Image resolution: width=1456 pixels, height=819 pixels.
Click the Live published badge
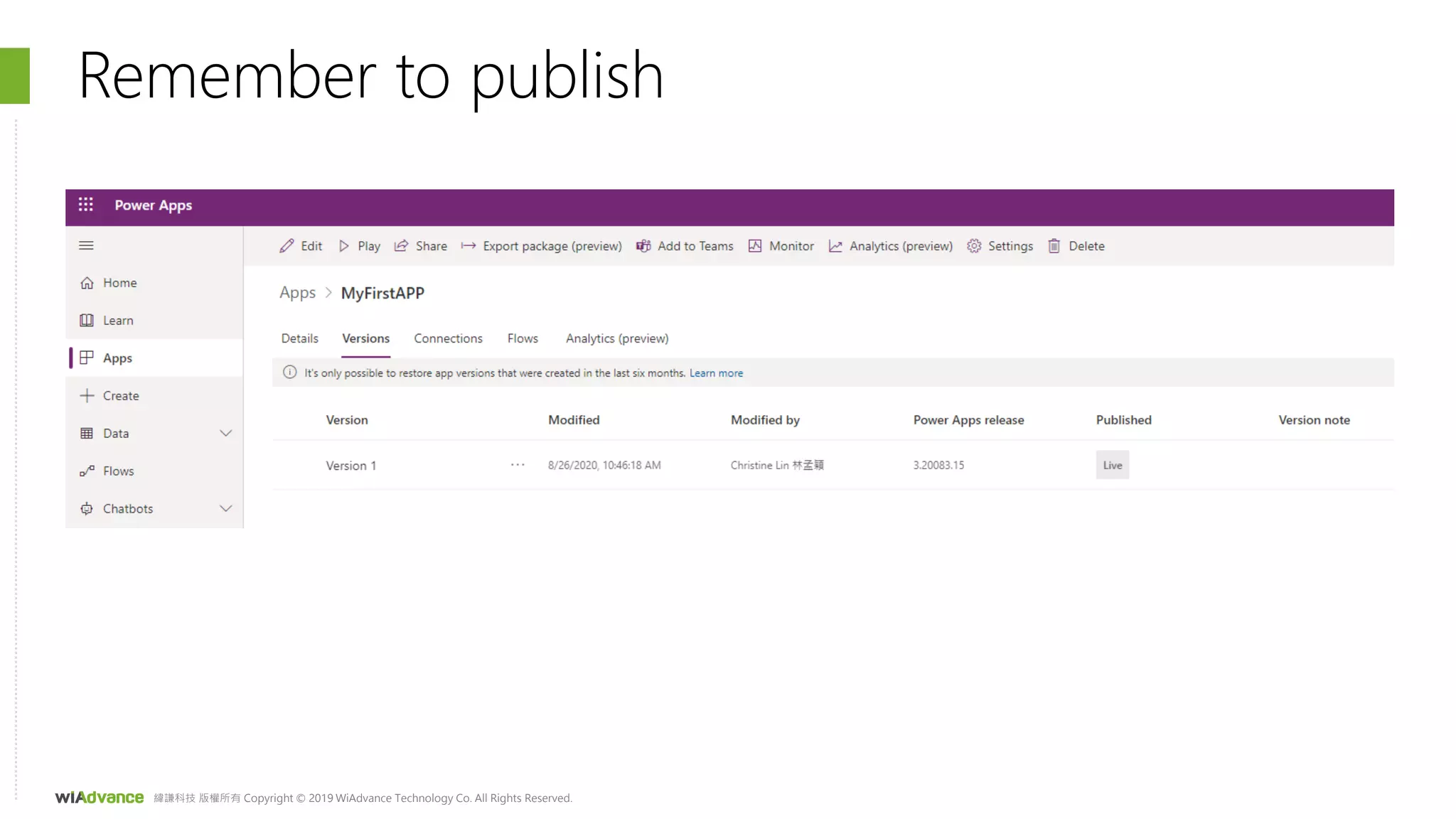click(x=1112, y=465)
